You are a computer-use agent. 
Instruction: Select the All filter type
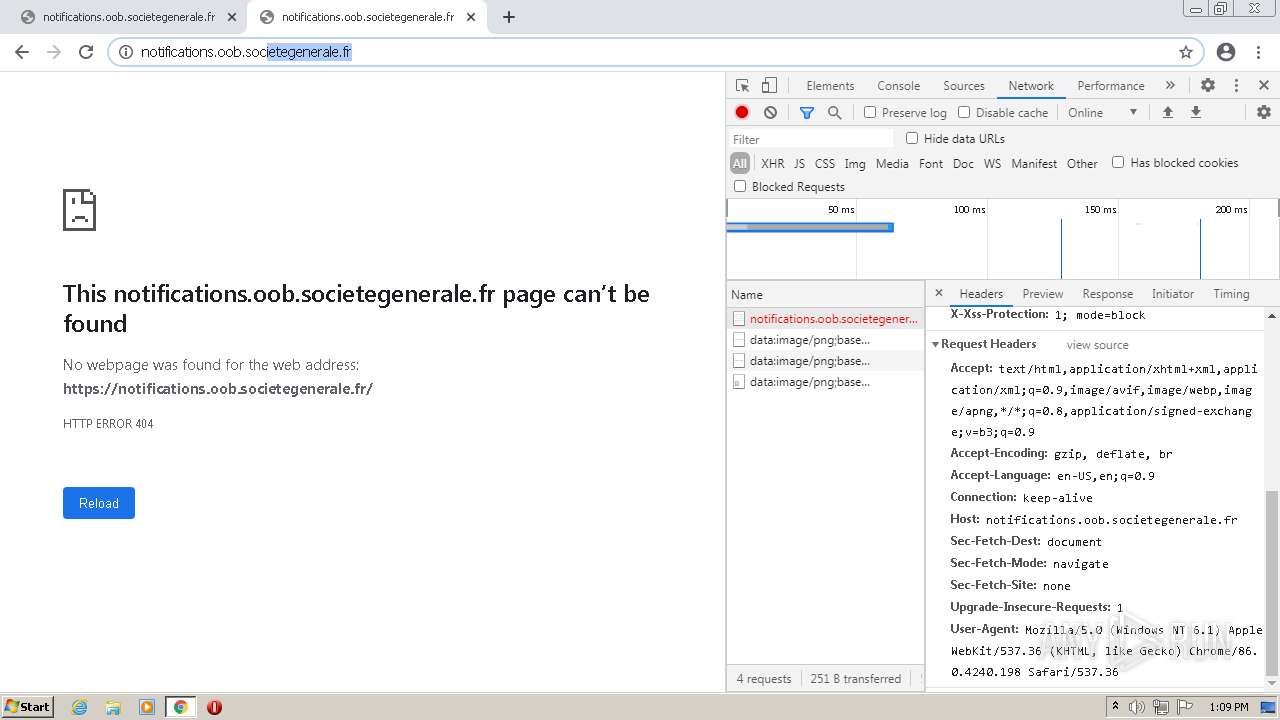coord(740,163)
